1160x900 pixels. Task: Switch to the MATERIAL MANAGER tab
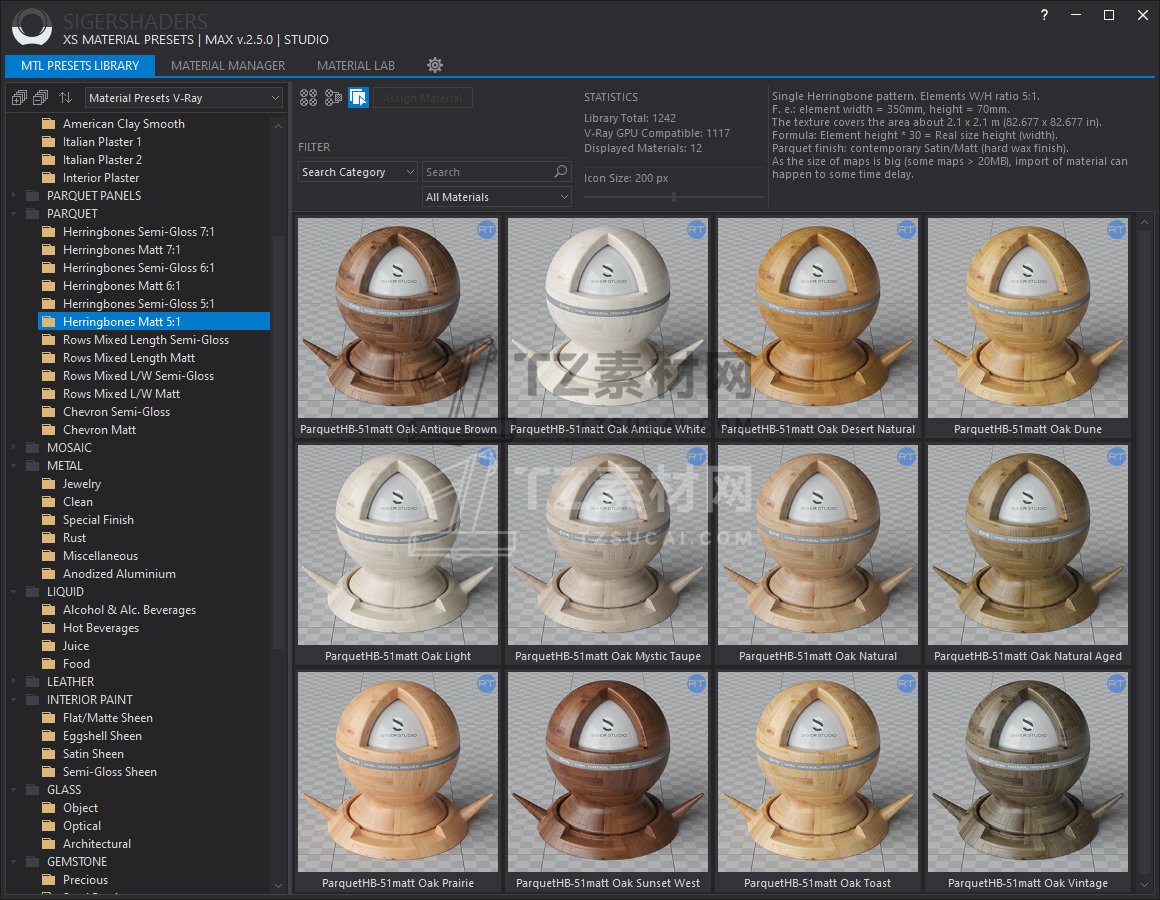pyautogui.click(x=228, y=66)
